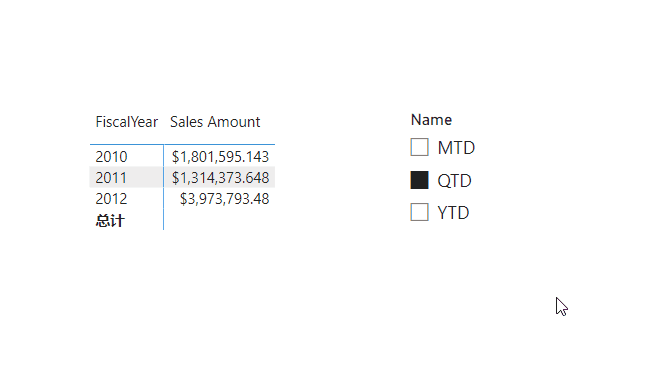Viewport: 650px width, 390px height.
Task: Select the MTD label in slicer
Action: [456, 148]
